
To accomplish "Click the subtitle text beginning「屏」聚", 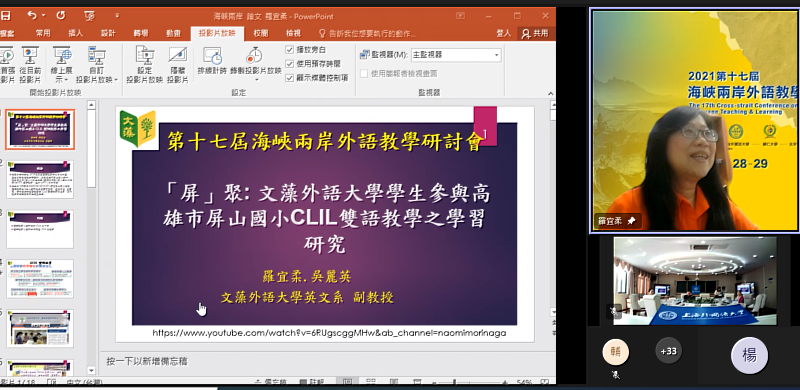I will (x=327, y=219).
